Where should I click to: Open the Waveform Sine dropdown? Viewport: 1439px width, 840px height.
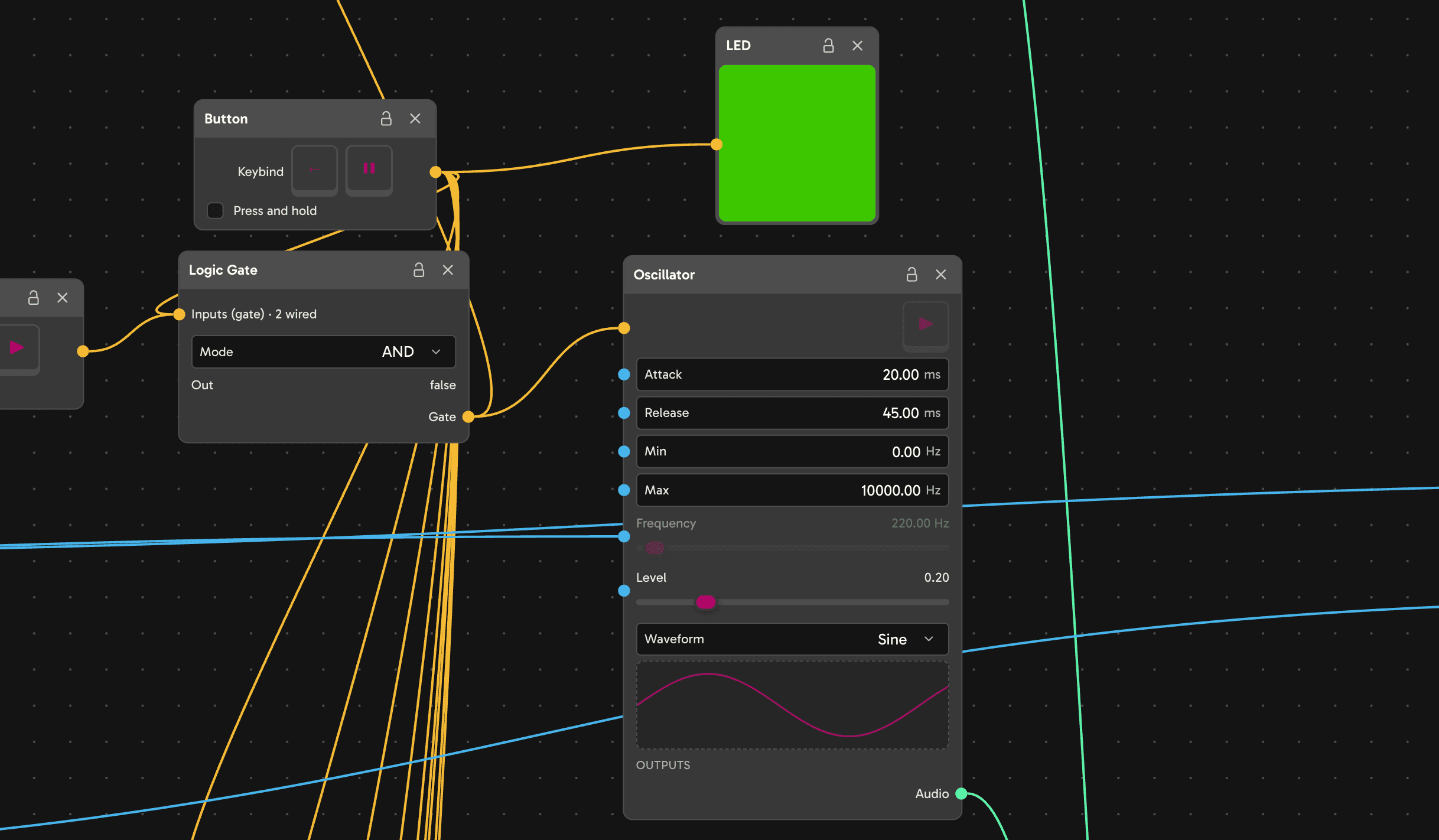(792, 639)
